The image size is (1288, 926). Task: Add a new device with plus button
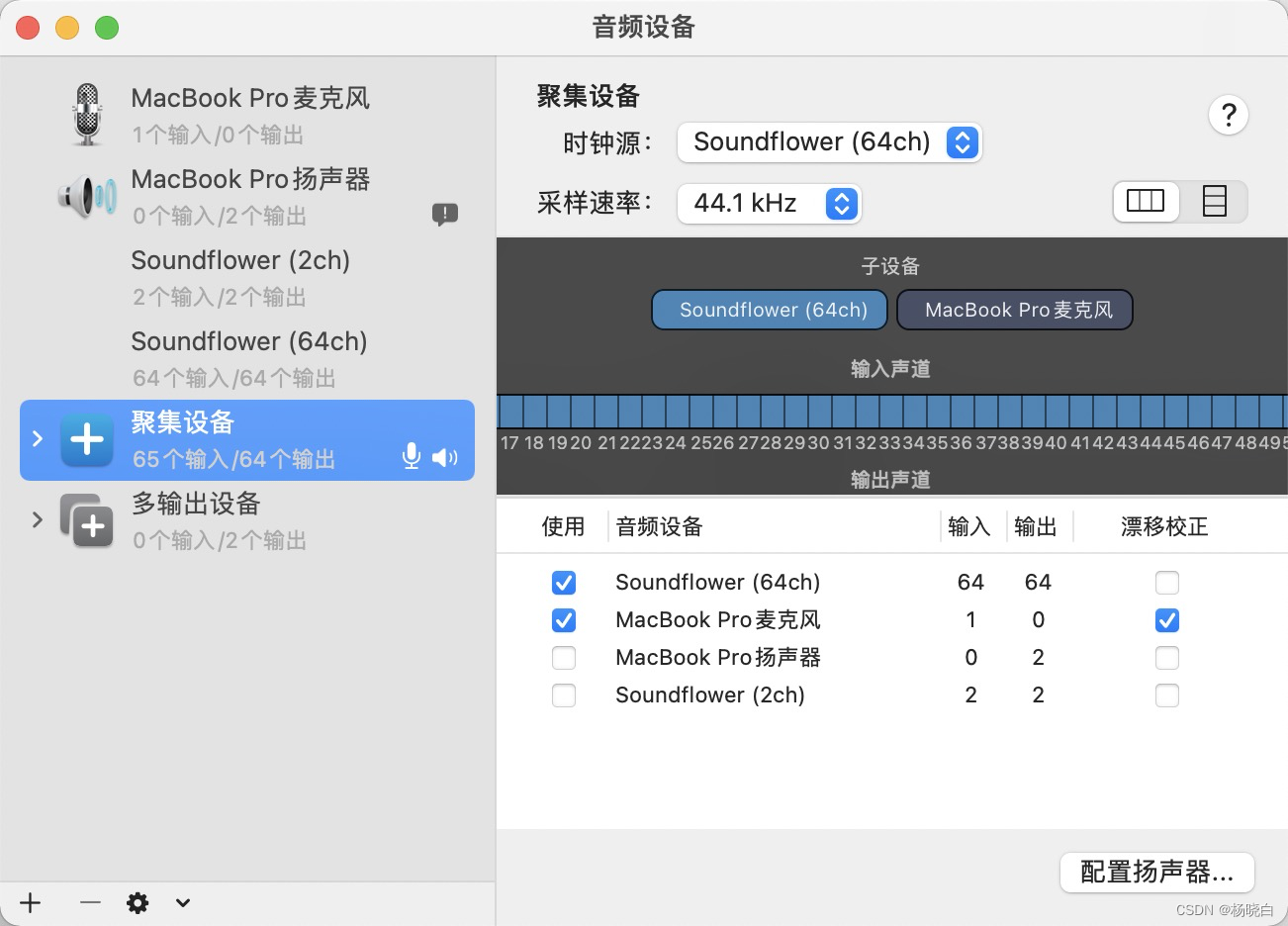[x=31, y=902]
